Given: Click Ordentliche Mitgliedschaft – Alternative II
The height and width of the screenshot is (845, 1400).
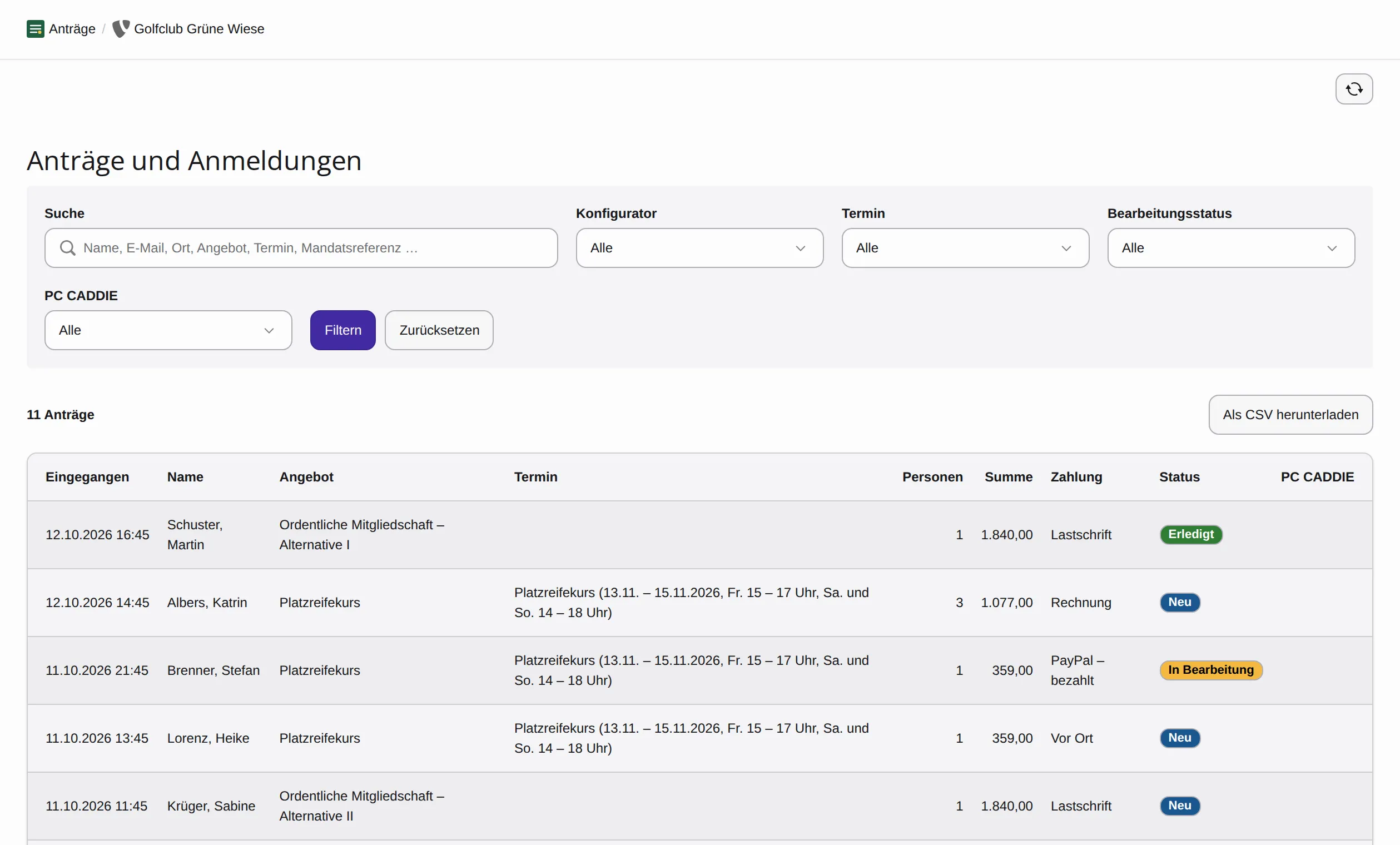Looking at the screenshot, I should point(361,806).
